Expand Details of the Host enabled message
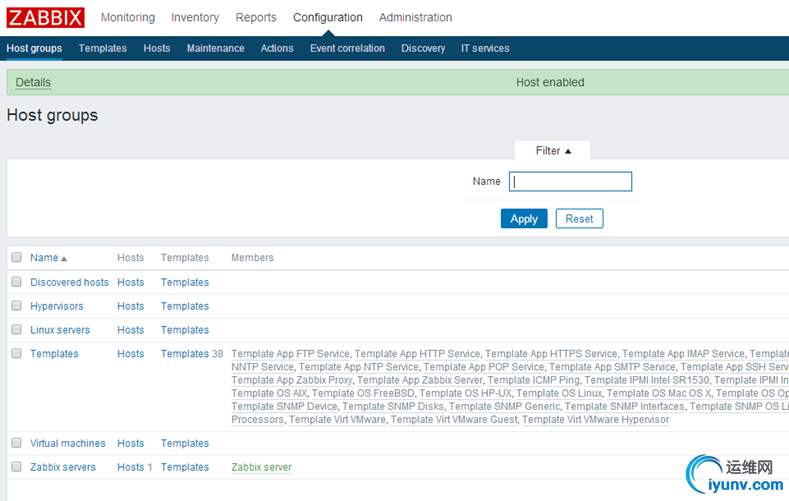789x501 pixels. (x=33, y=82)
